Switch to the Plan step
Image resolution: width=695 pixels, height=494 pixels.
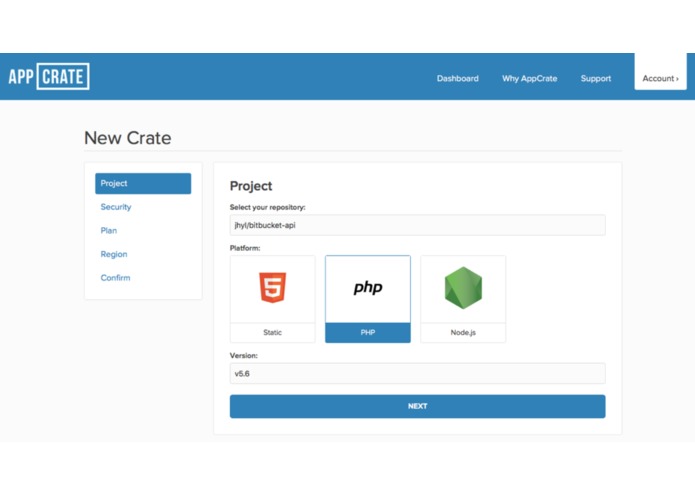click(x=109, y=230)
